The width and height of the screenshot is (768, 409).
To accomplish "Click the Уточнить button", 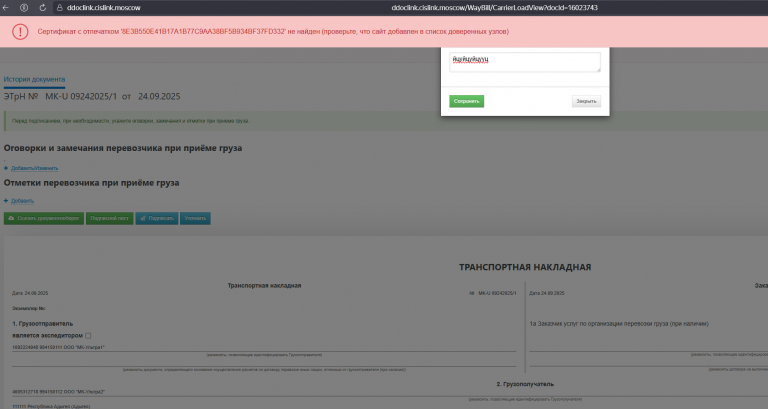I will coord(195,218).
